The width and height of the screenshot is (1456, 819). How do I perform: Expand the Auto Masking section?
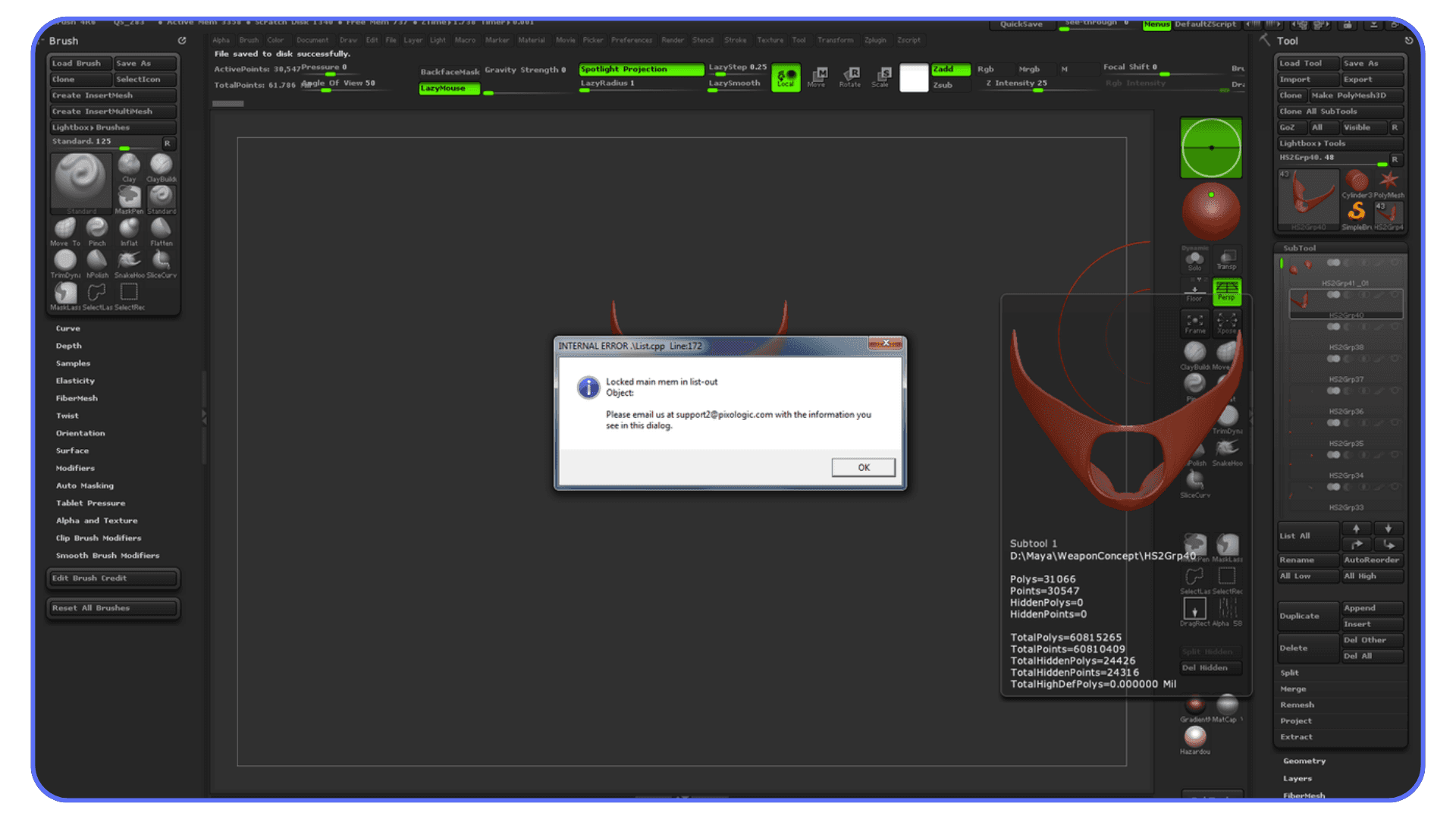(x=85, y=485)
